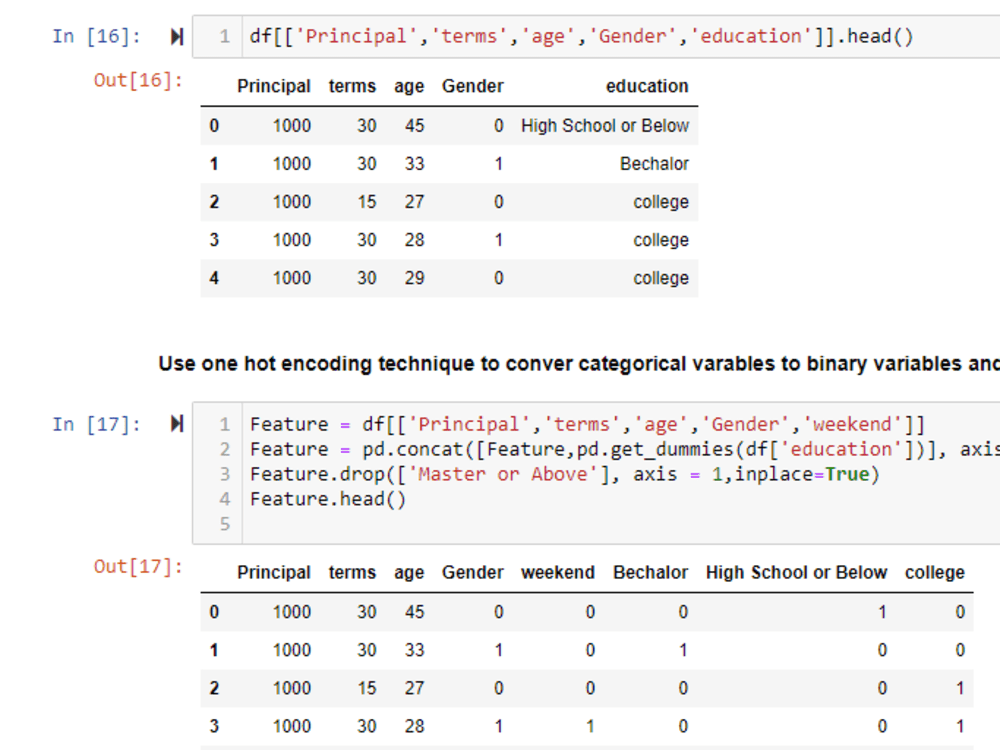Click 'High School or Below' cell in Out[16]
1000x750 pixels.
pyautogui.click(x=605, y=126)
